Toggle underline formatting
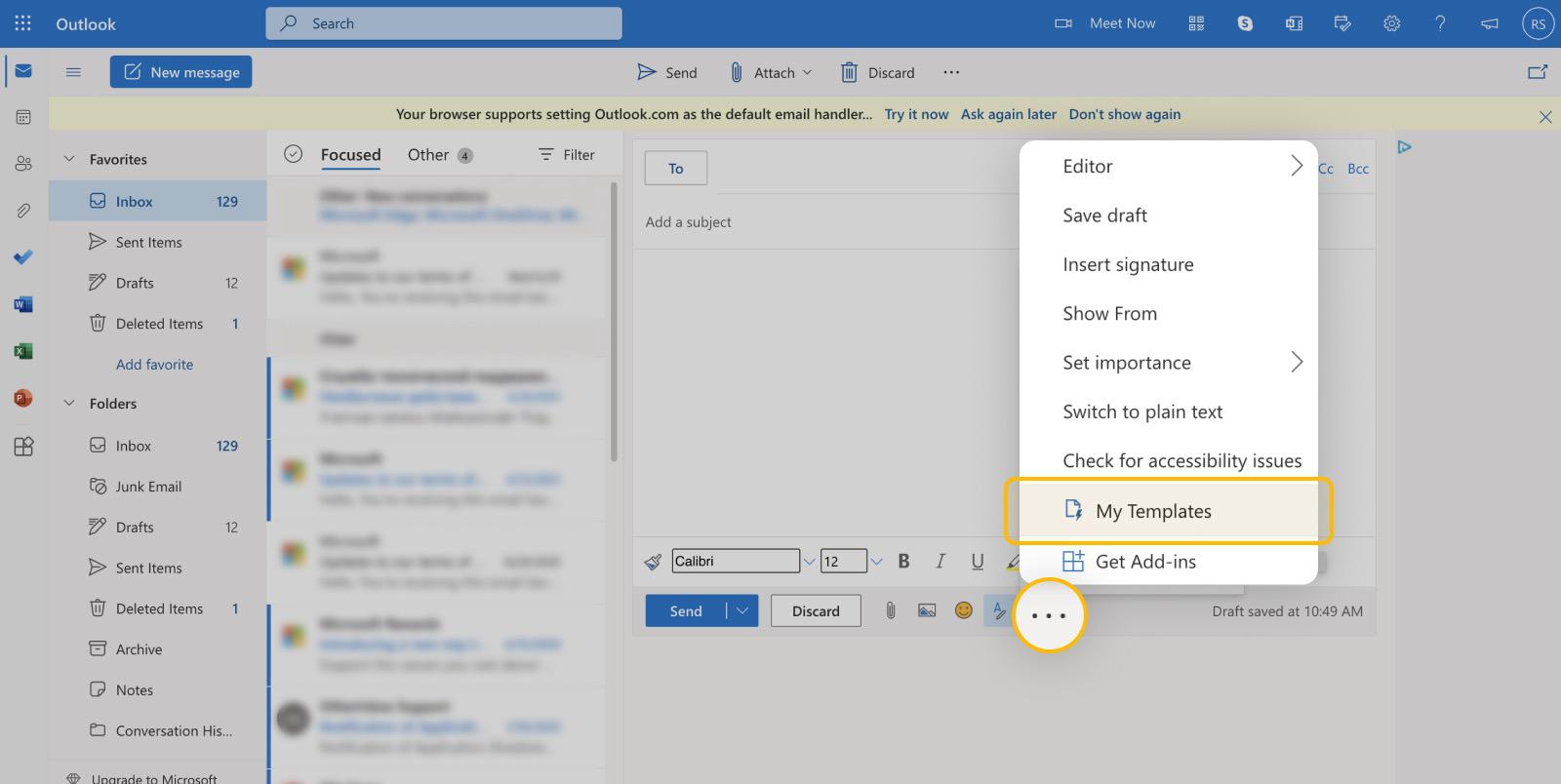This screenshot has height=784, width=1561. (977, 561)
